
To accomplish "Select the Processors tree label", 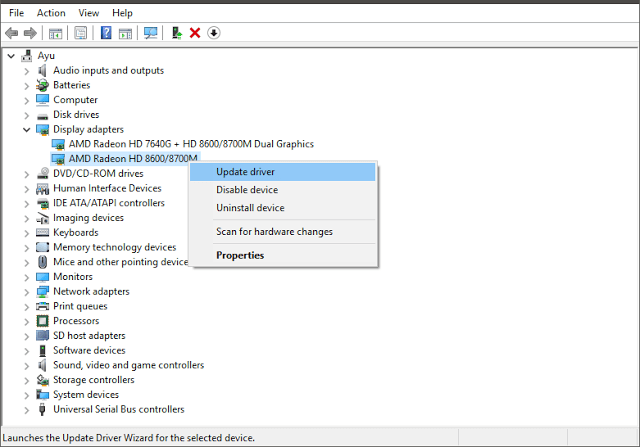I will pyautogui.click(x=76, y=320).
